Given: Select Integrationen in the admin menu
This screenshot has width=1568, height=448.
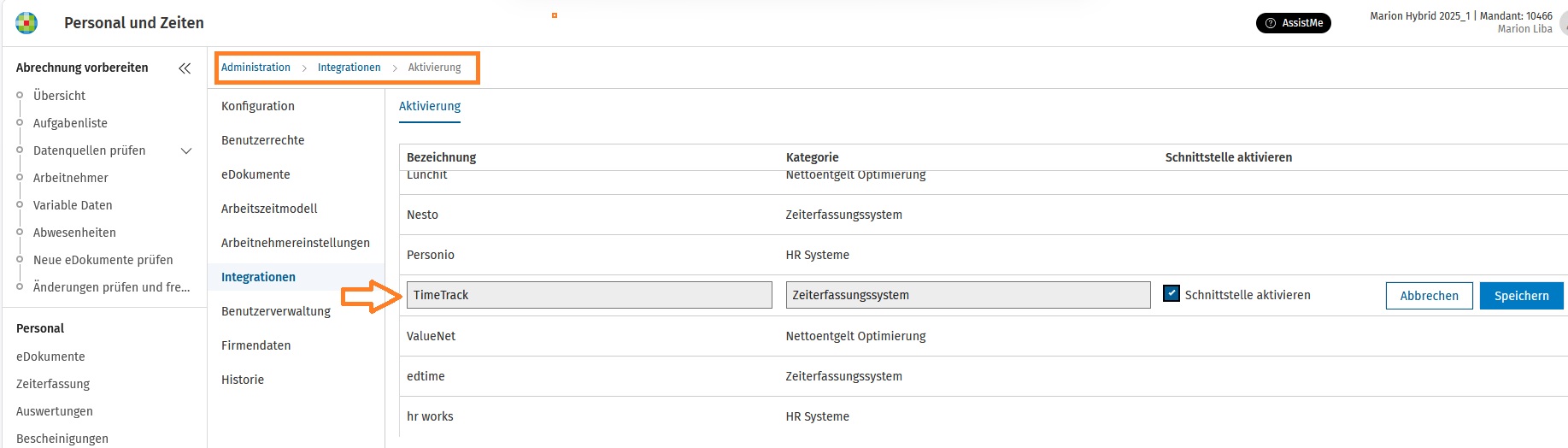Looking at the screenshot, I should [258, 277].
